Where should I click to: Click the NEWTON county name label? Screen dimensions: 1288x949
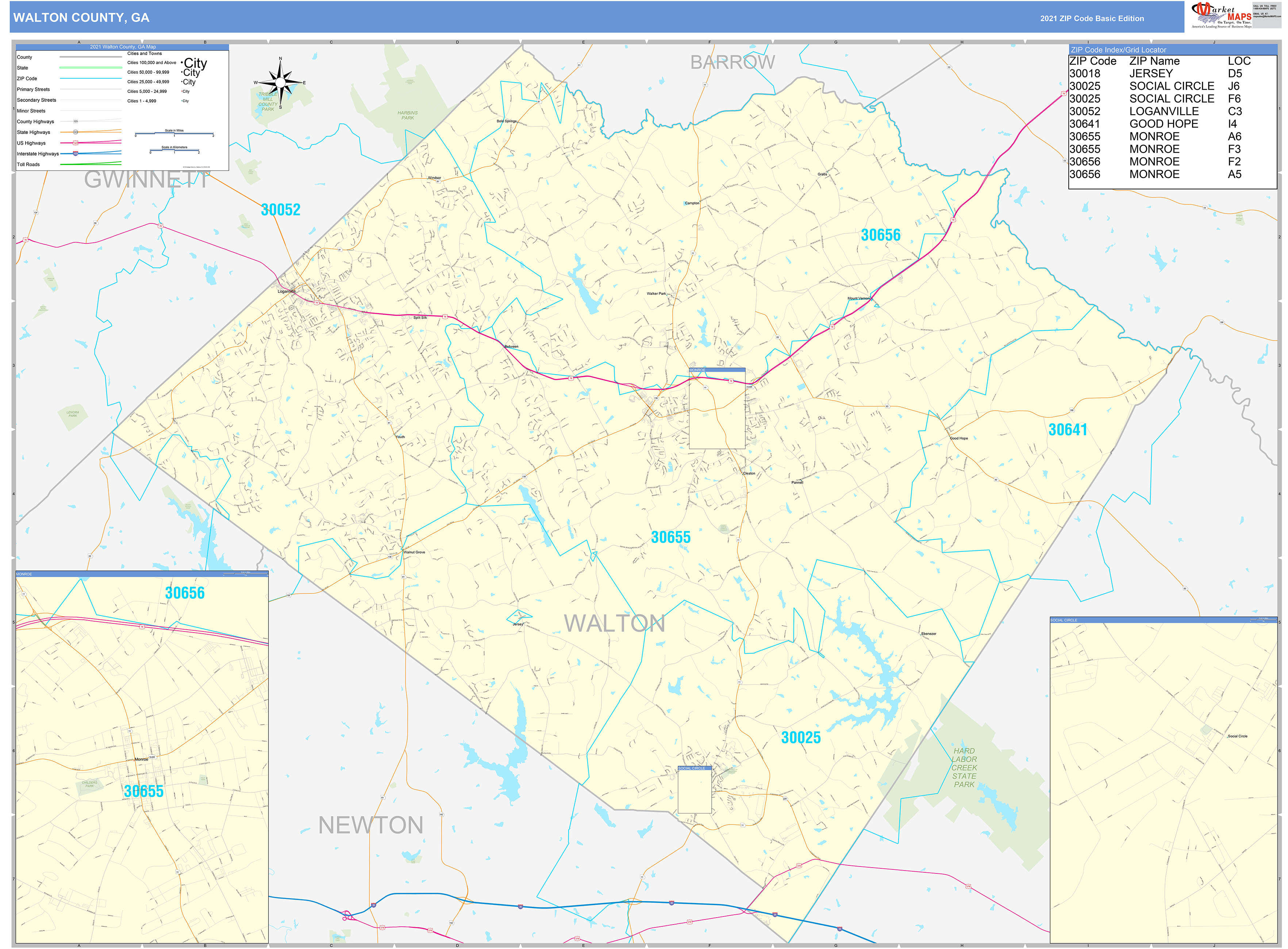pos(370,826)
